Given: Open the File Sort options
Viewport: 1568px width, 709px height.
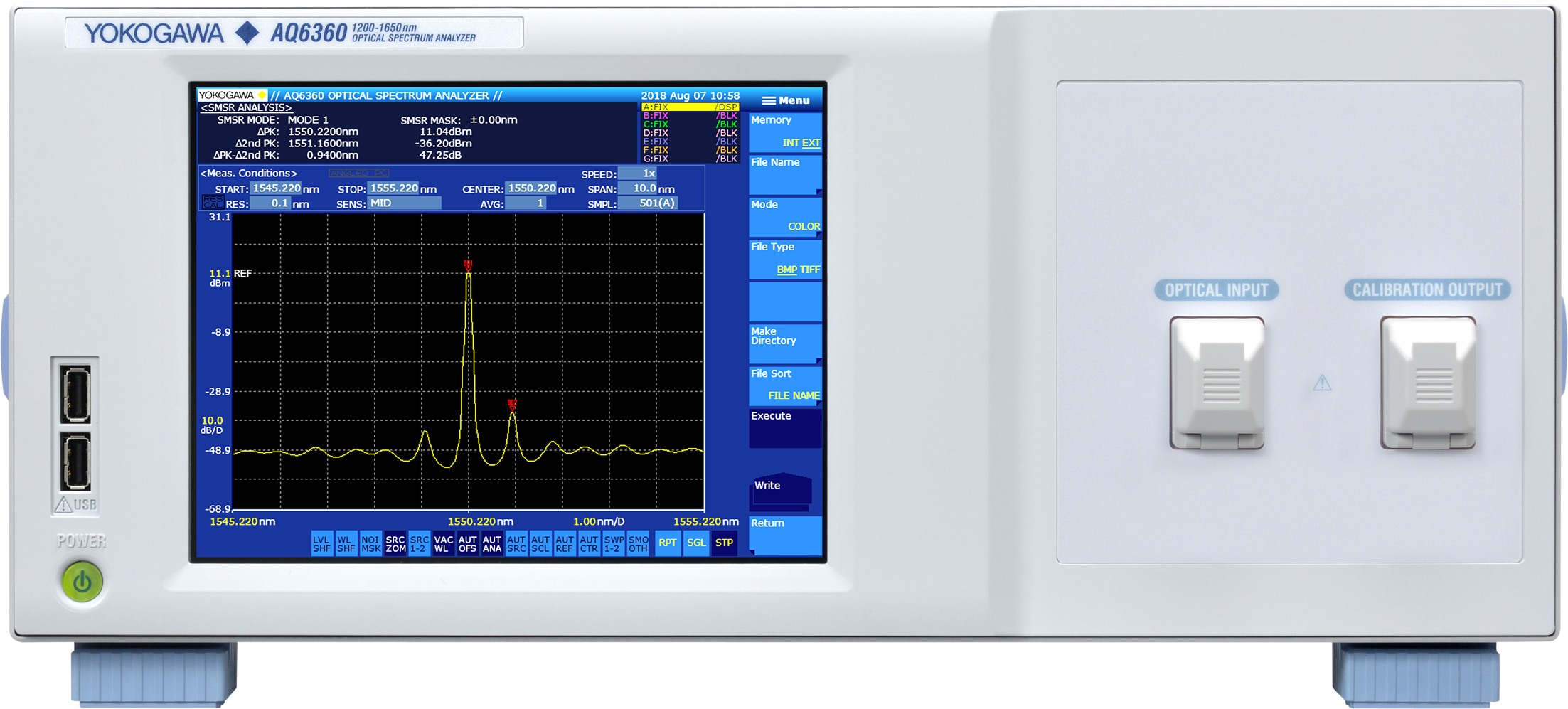Looking at the screenshot, I should (x=785, y=385).
